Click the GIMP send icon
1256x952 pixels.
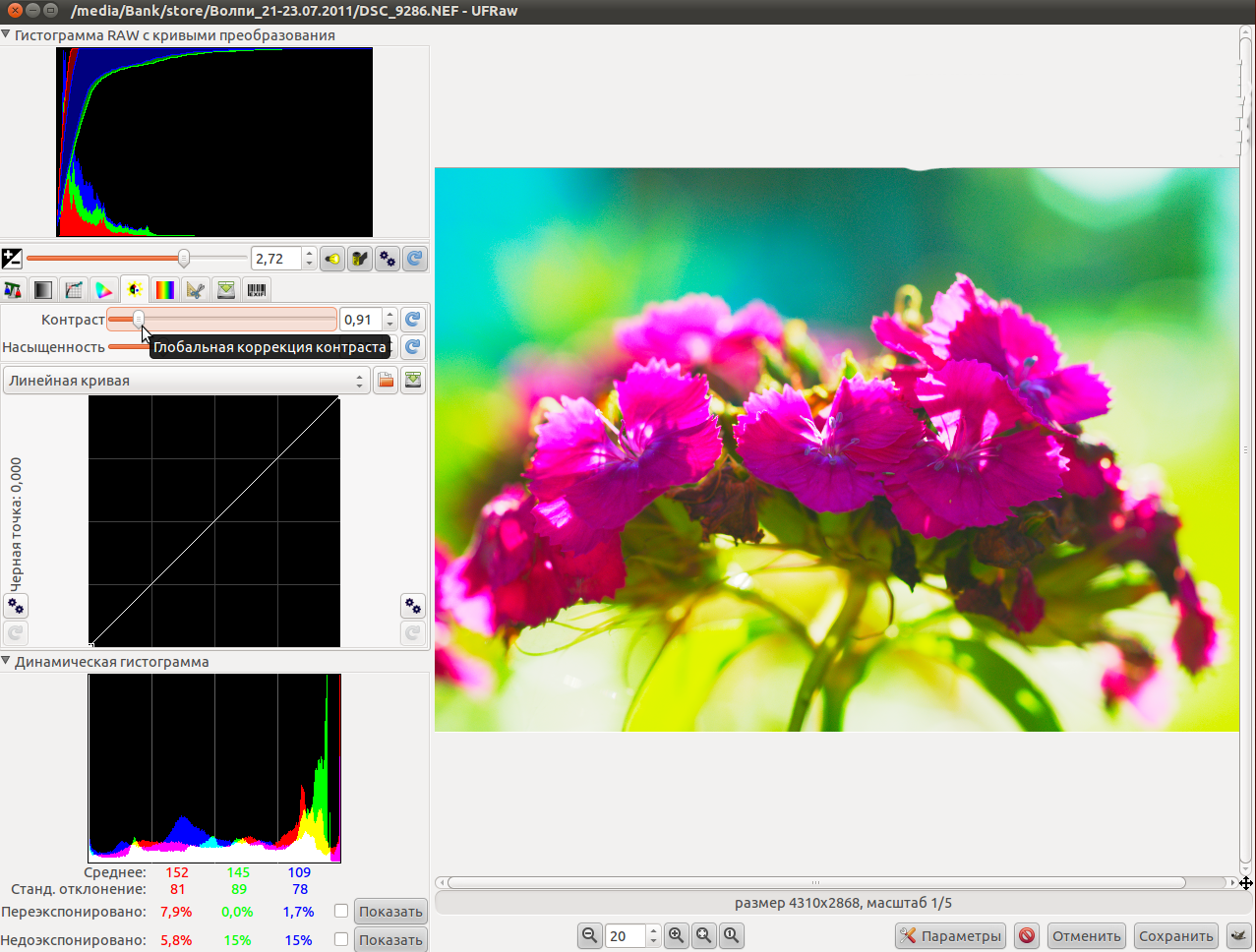(1237, 935)
